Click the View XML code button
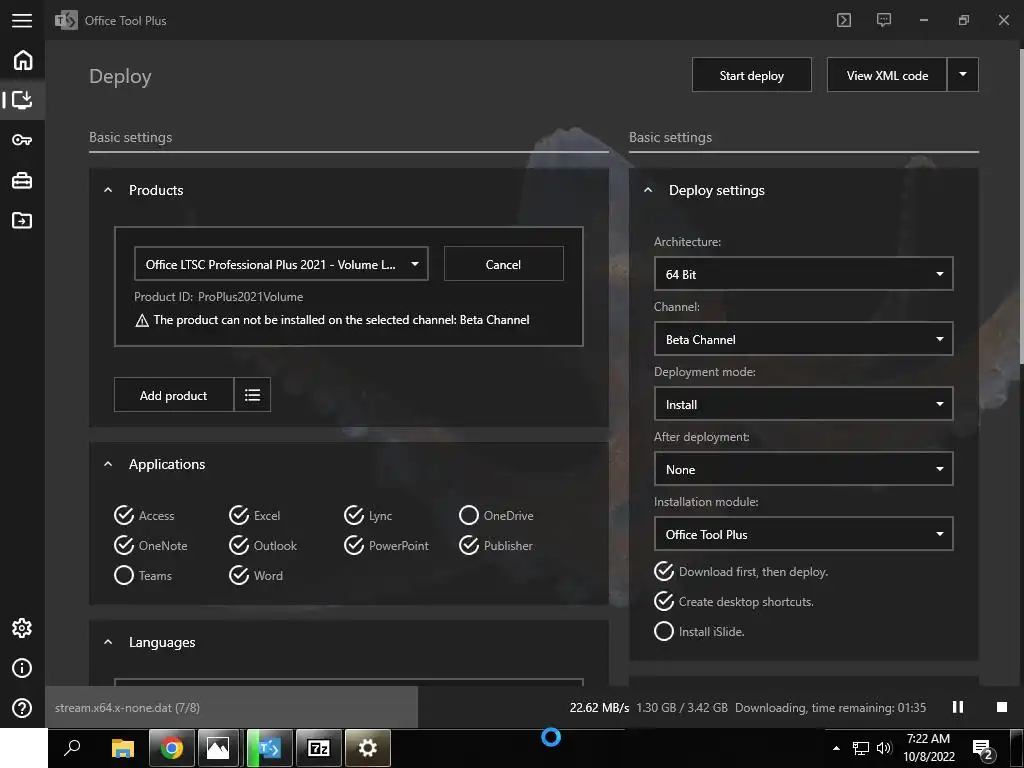Viewport: 1024px width, 768px height. click(x=887, y=75)
